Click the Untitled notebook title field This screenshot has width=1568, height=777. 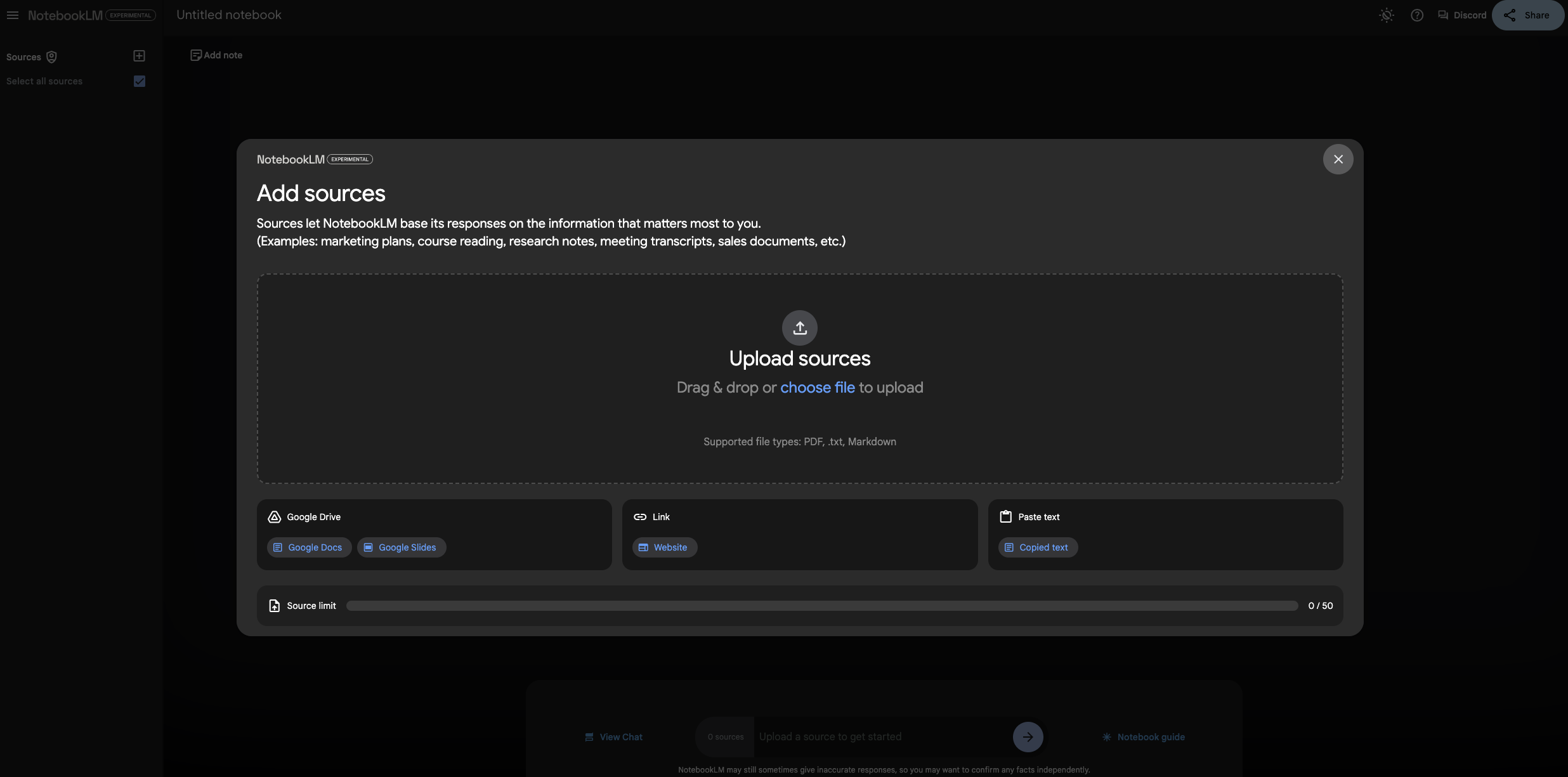[x=229, y=15]
